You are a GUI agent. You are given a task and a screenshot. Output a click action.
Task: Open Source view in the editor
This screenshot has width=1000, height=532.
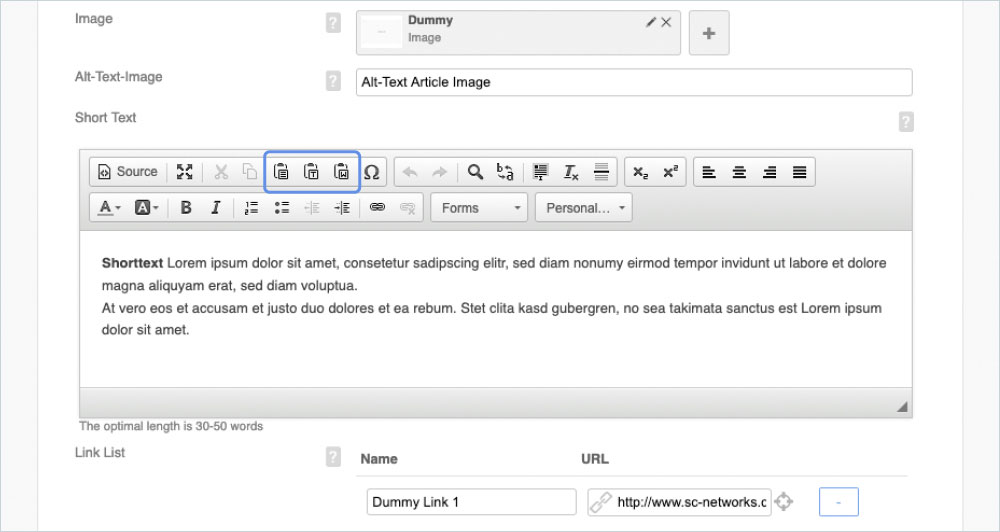127,172
